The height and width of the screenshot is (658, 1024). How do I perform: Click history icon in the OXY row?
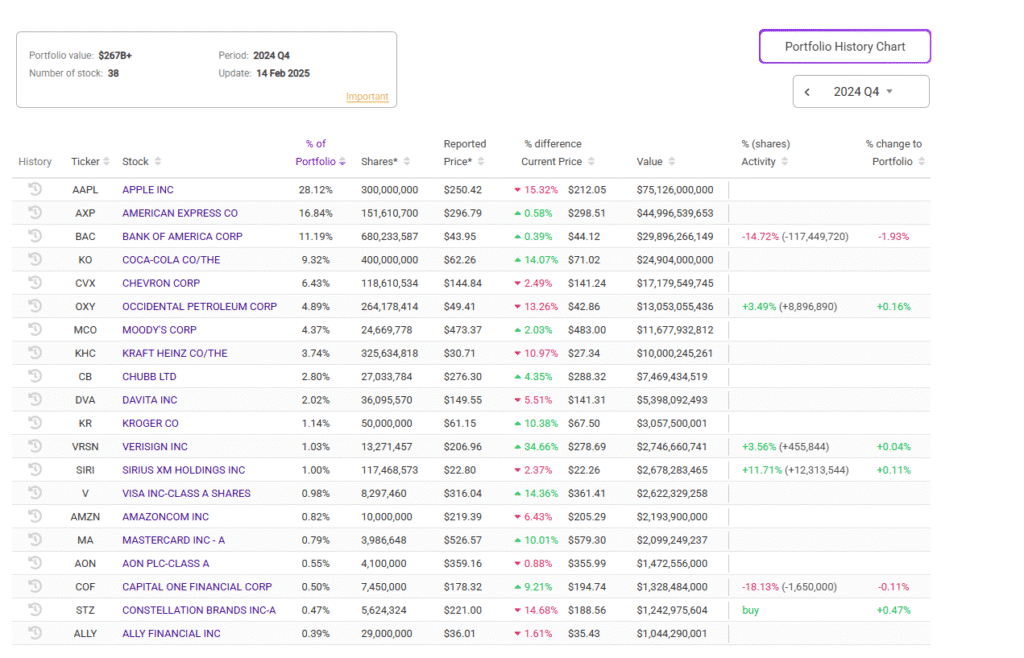point(35,306)
